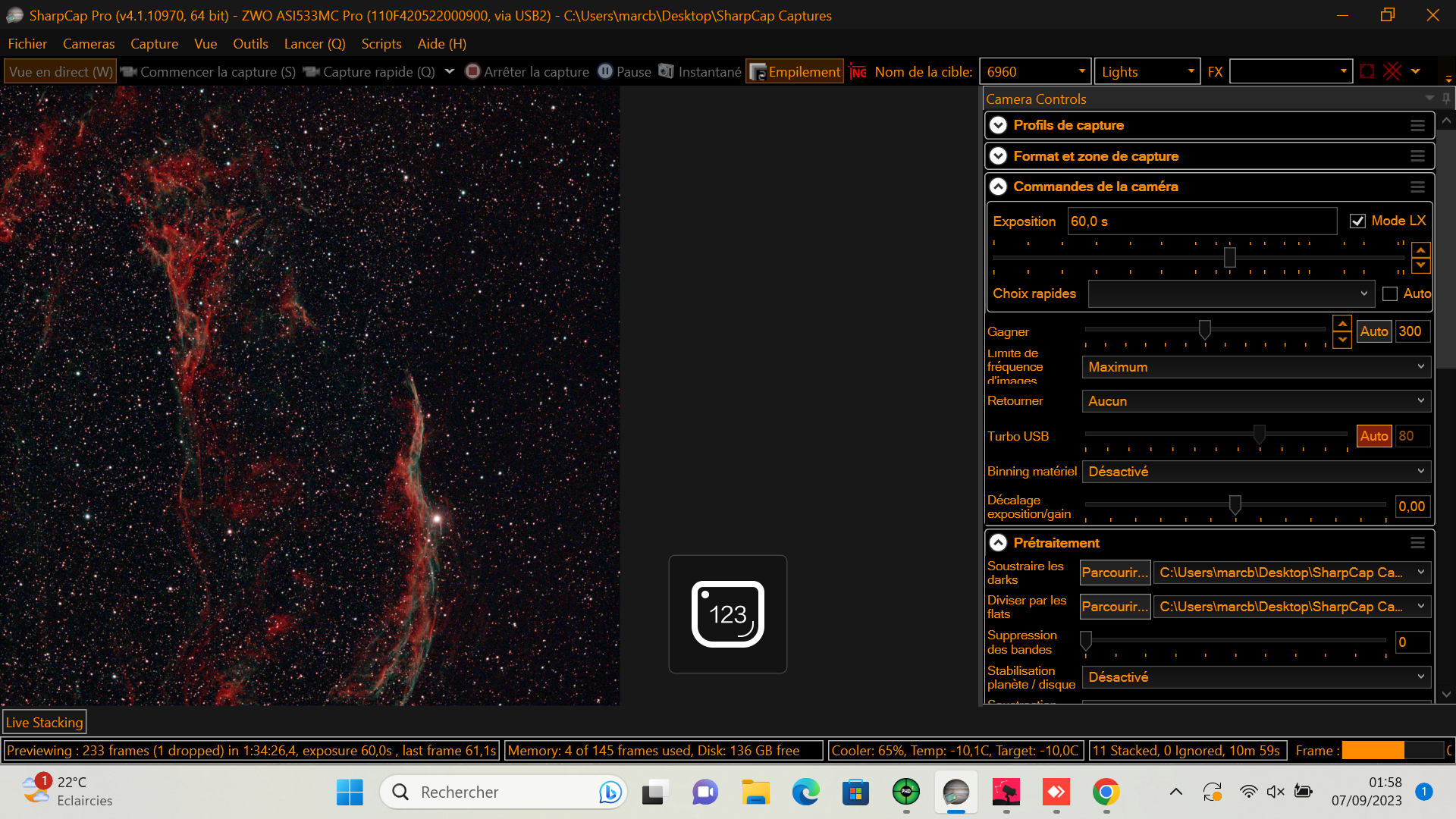
Task: Open PHD2 guiding app in taskbar
Action: (905, 792)
